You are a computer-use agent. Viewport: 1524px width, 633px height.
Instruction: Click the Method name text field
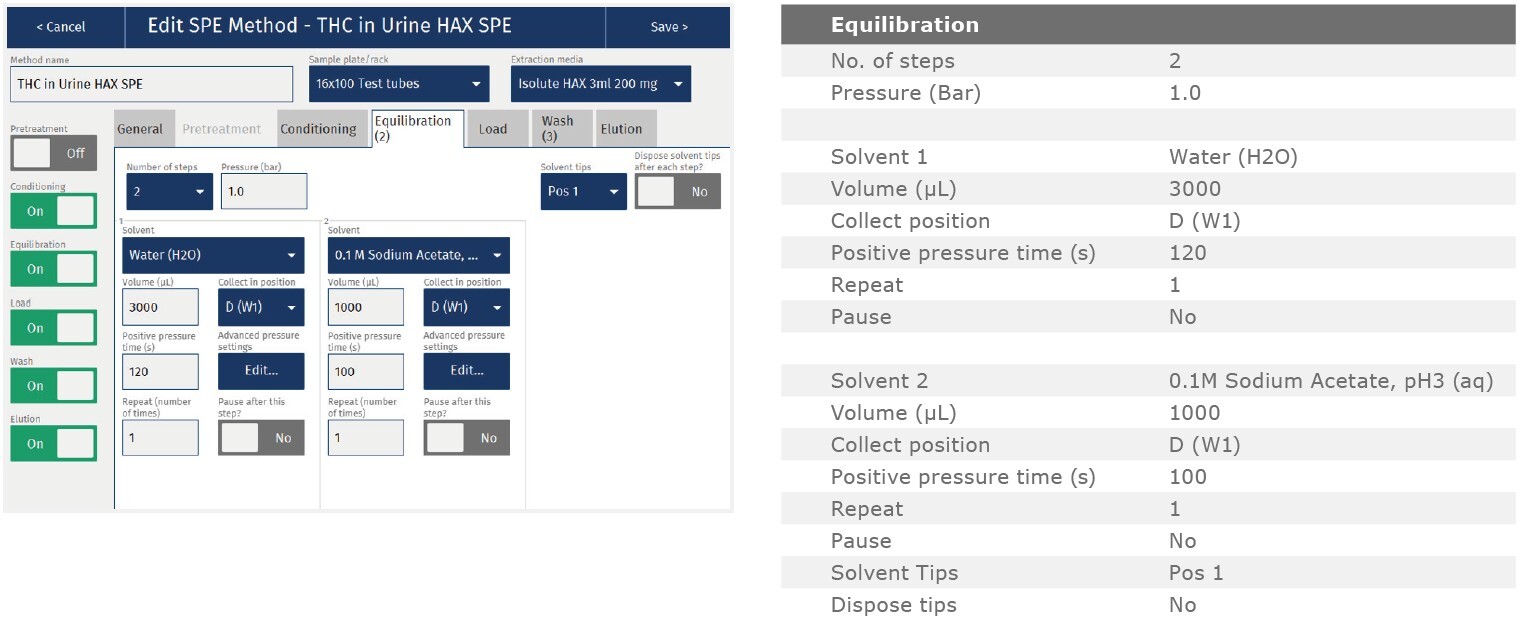[152, 84]
